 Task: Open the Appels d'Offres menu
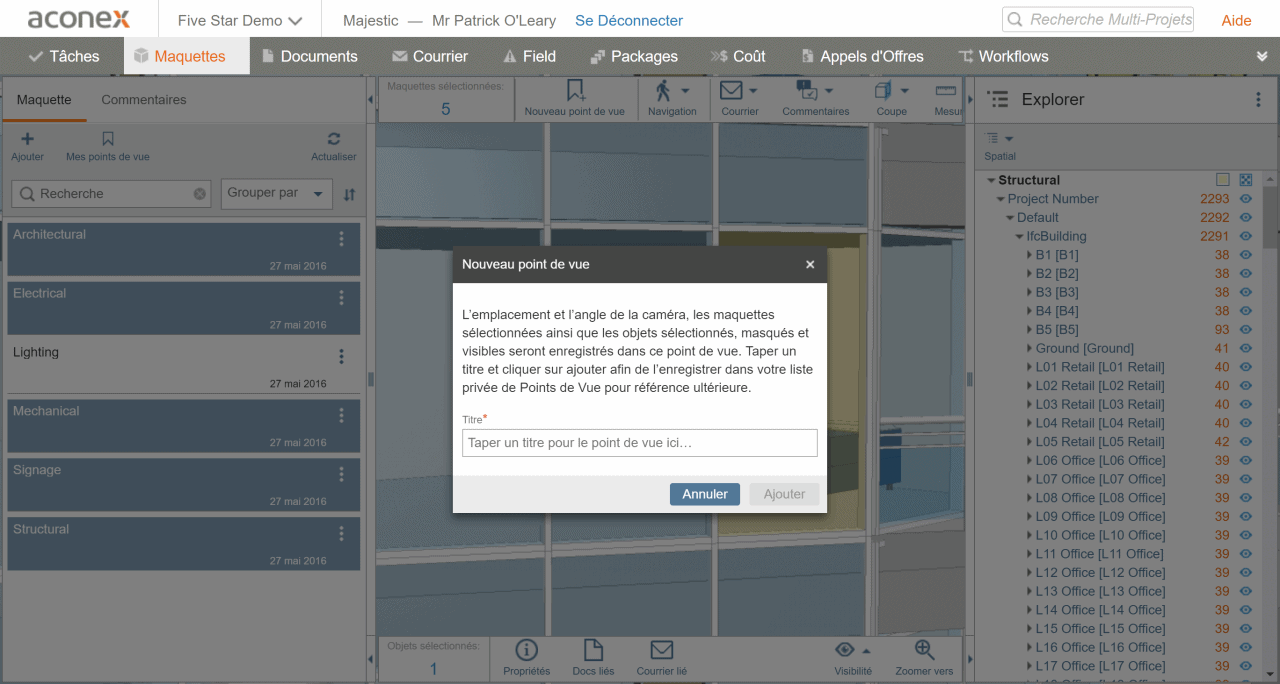tap(862, 56)
